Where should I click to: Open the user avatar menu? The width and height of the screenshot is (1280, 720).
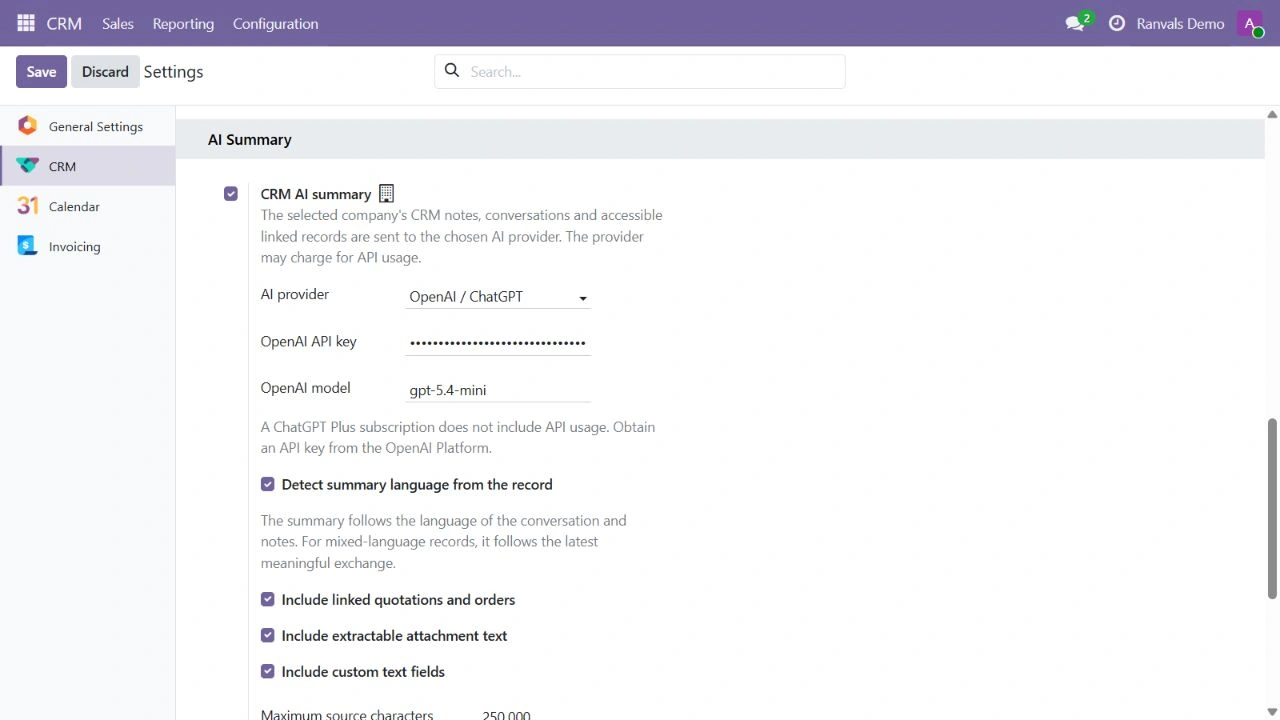tap(1250, 23)
